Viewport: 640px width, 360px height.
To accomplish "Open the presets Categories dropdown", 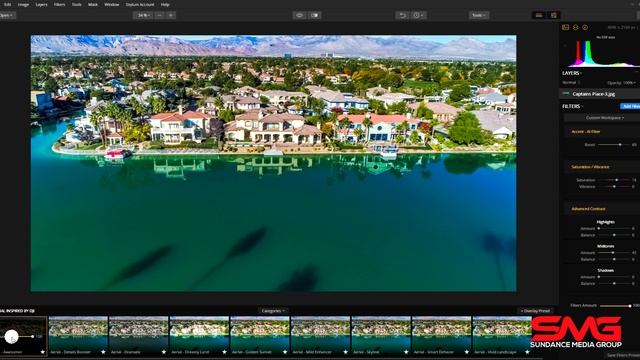I will (273, 311).
